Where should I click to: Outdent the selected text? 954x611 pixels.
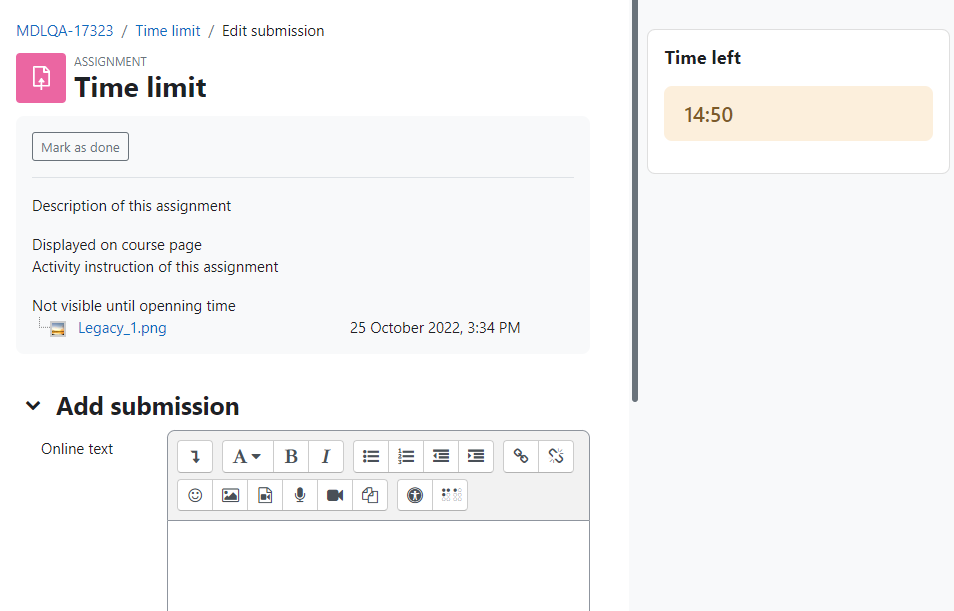click(441, 456)
